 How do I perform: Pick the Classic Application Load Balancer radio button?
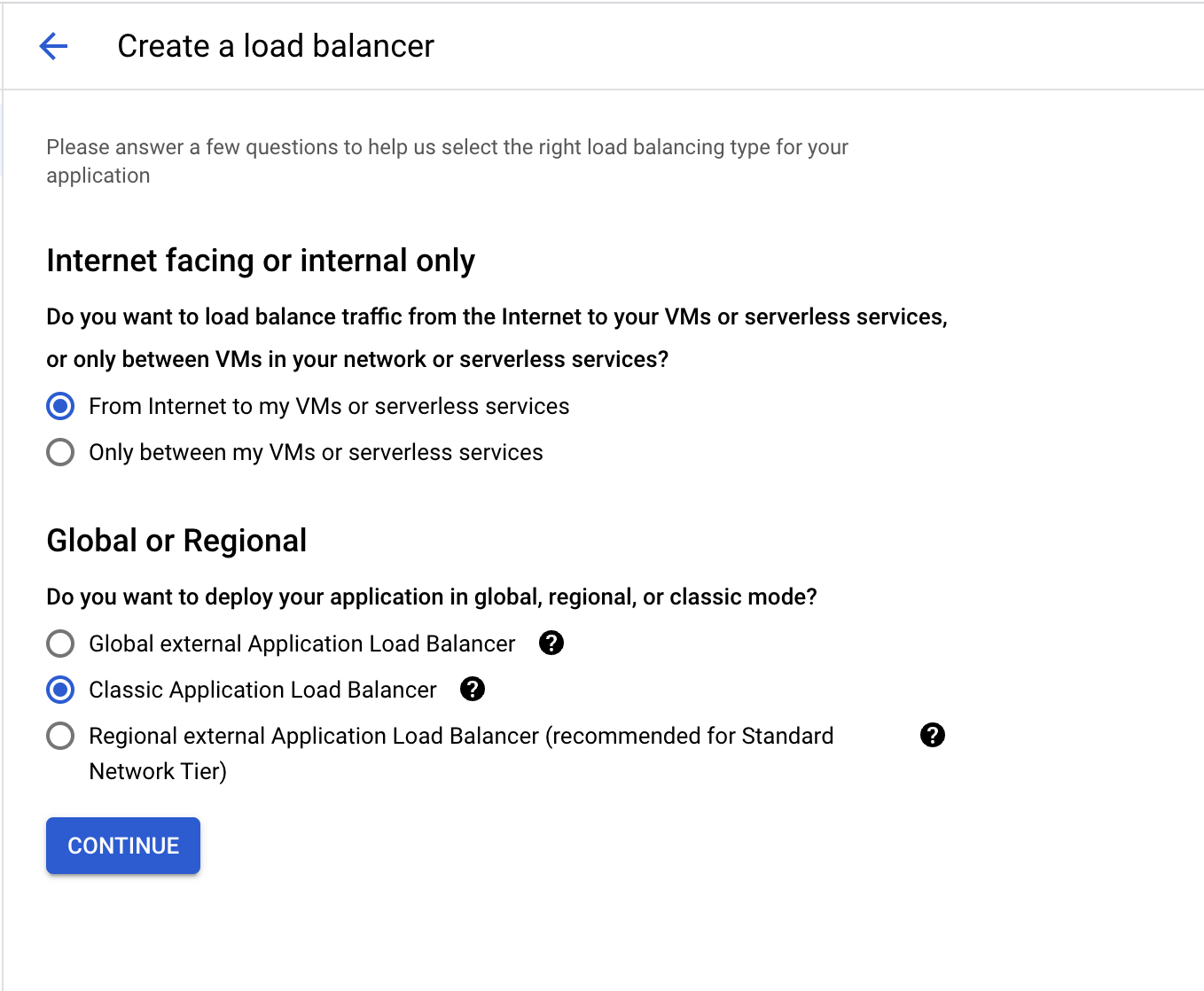[x=60, y=690]
